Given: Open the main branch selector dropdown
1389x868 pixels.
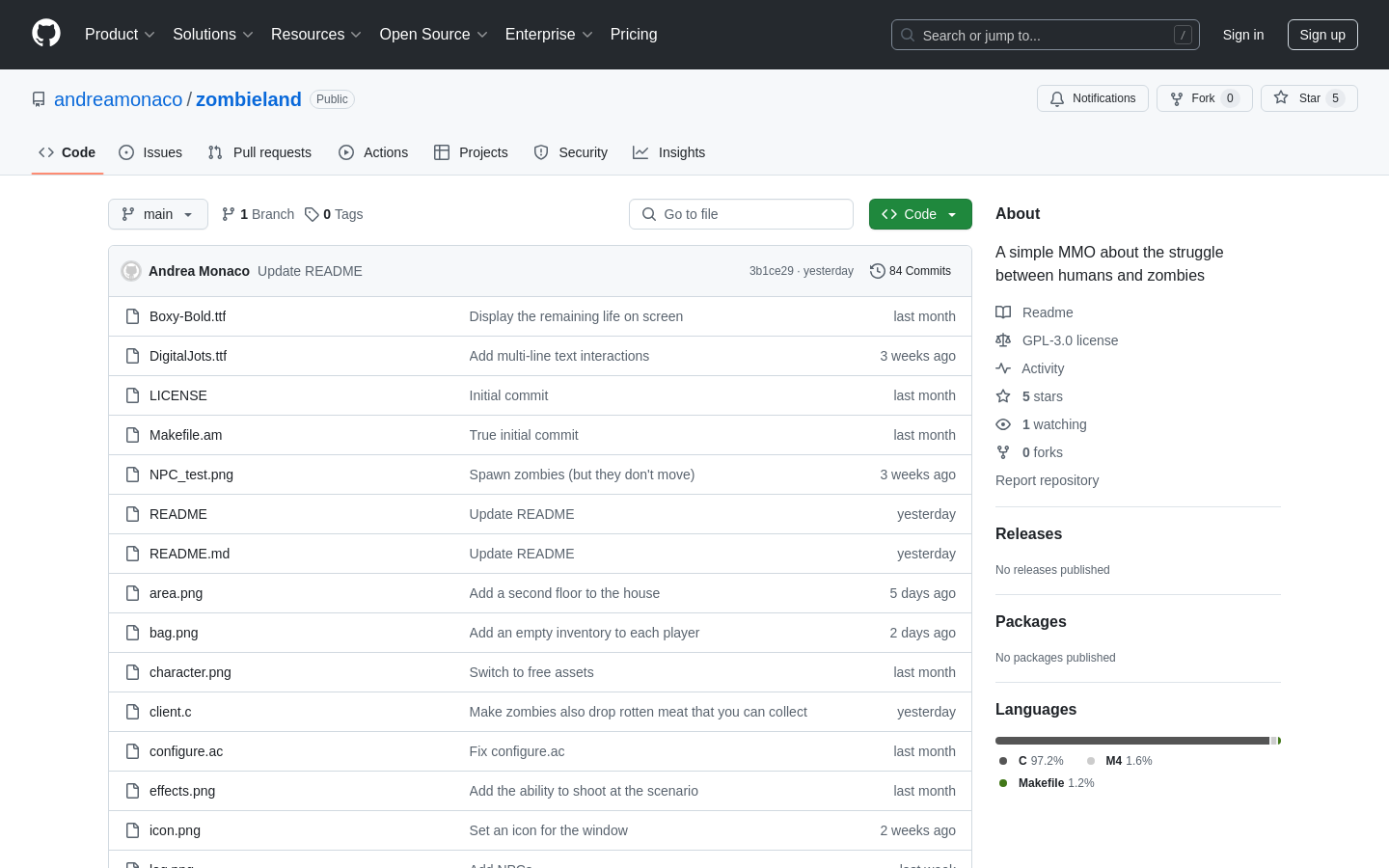Looking at the screenshot, I should [158, 214].
